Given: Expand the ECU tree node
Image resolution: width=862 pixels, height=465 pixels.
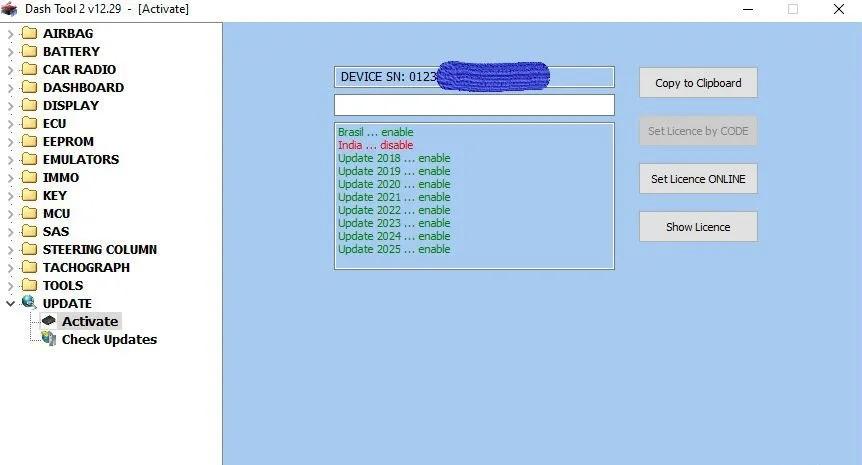Looking at the screenshot, I should click(10, 124).
